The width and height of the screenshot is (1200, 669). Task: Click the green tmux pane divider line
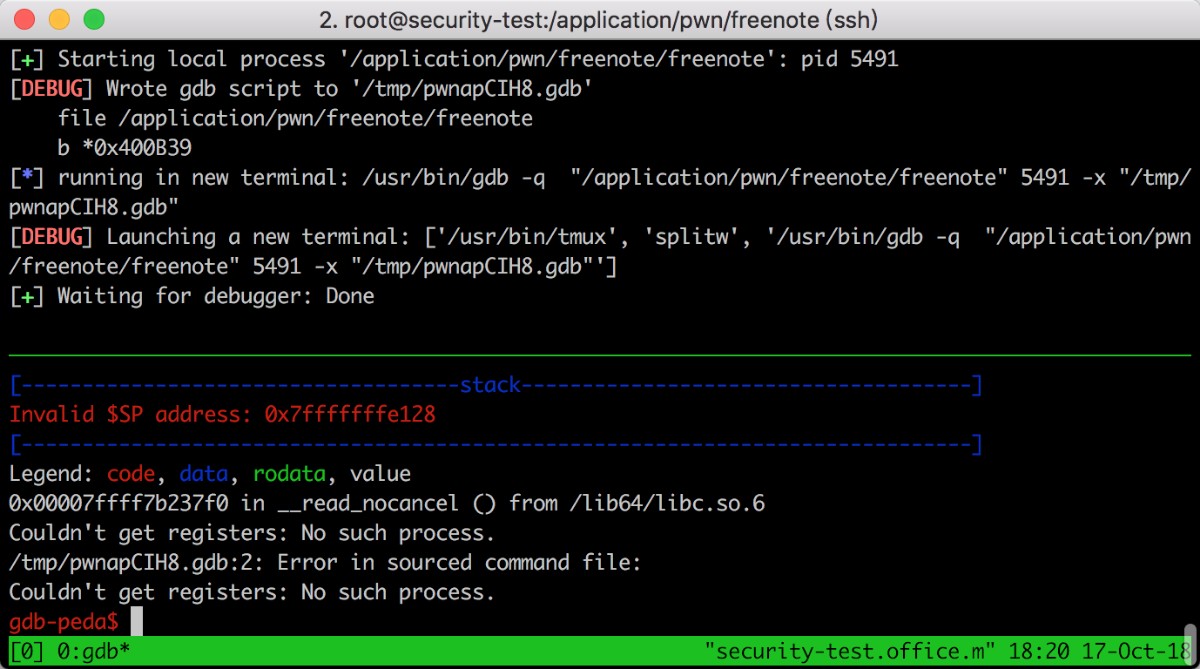pyautogui.click(x=600, y=355)
